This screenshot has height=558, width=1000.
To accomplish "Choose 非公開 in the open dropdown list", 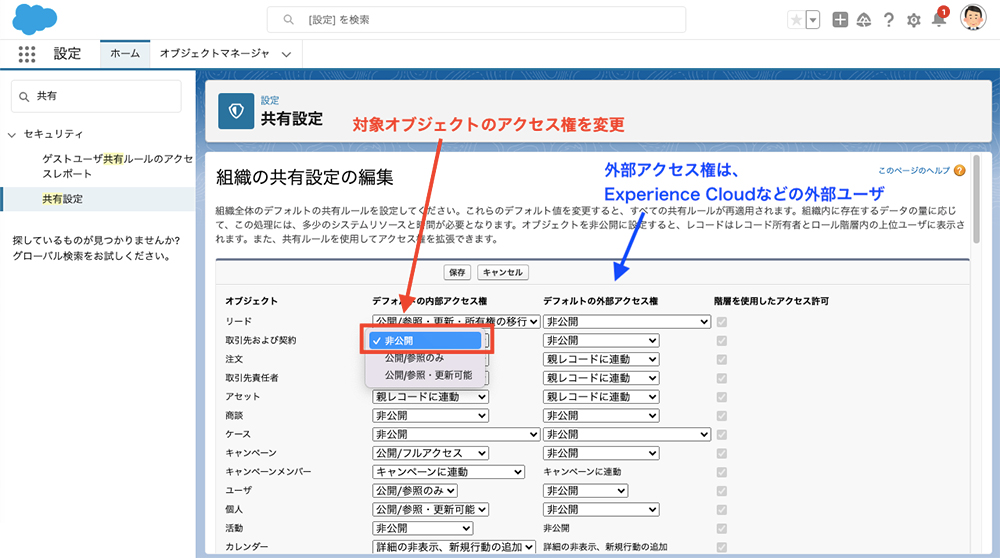I will (425, 341).
